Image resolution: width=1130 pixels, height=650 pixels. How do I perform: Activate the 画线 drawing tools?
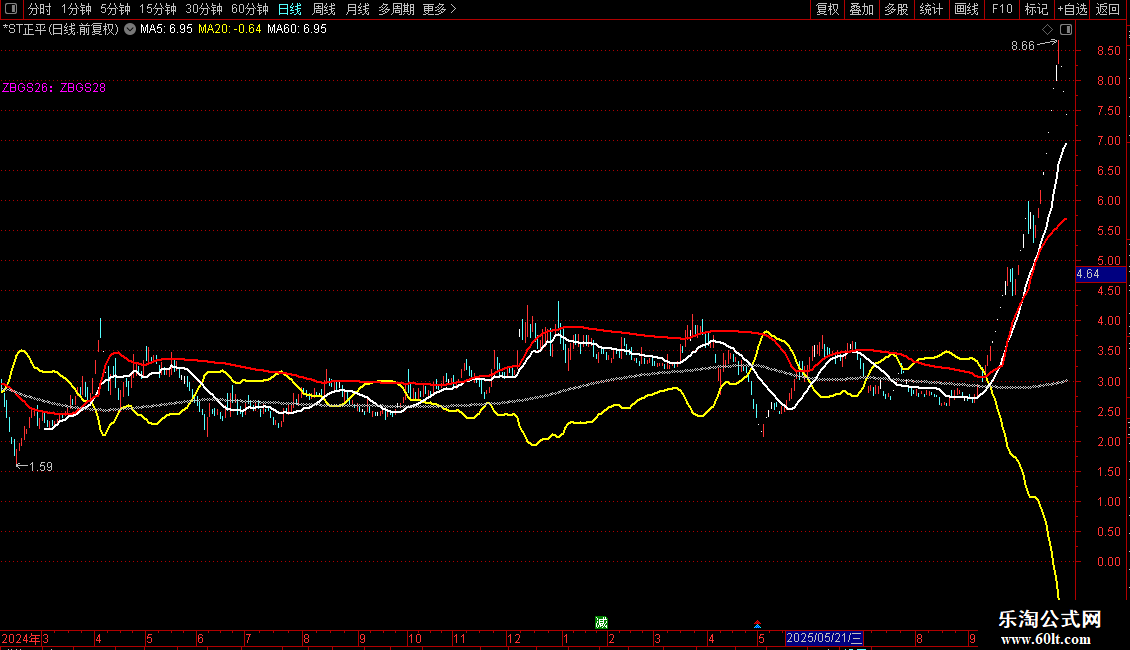pos(966,9)
